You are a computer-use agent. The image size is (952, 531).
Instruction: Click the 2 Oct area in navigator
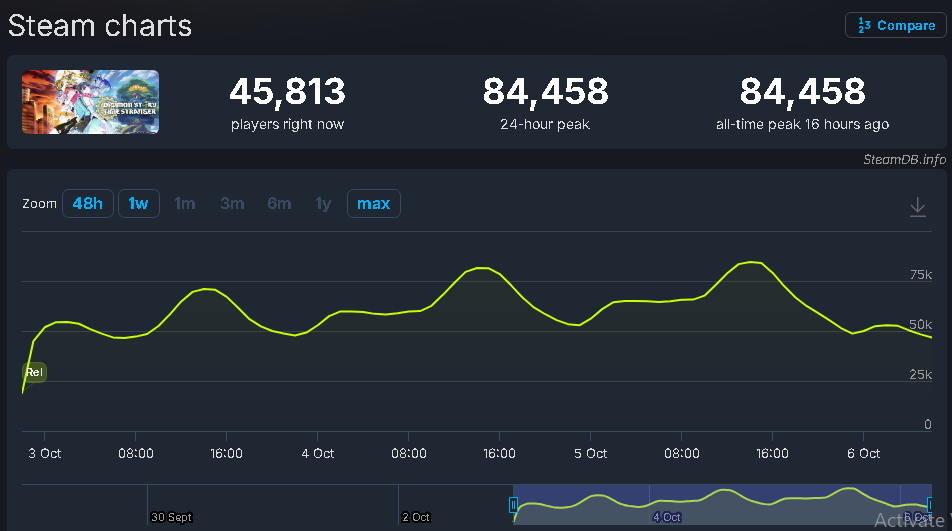pyautogui.click(x=415, y=517)
